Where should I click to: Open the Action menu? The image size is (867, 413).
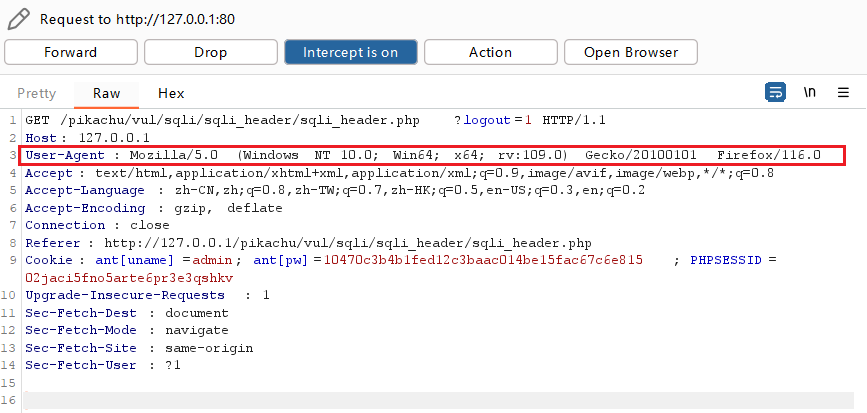(x=490, y=52)
